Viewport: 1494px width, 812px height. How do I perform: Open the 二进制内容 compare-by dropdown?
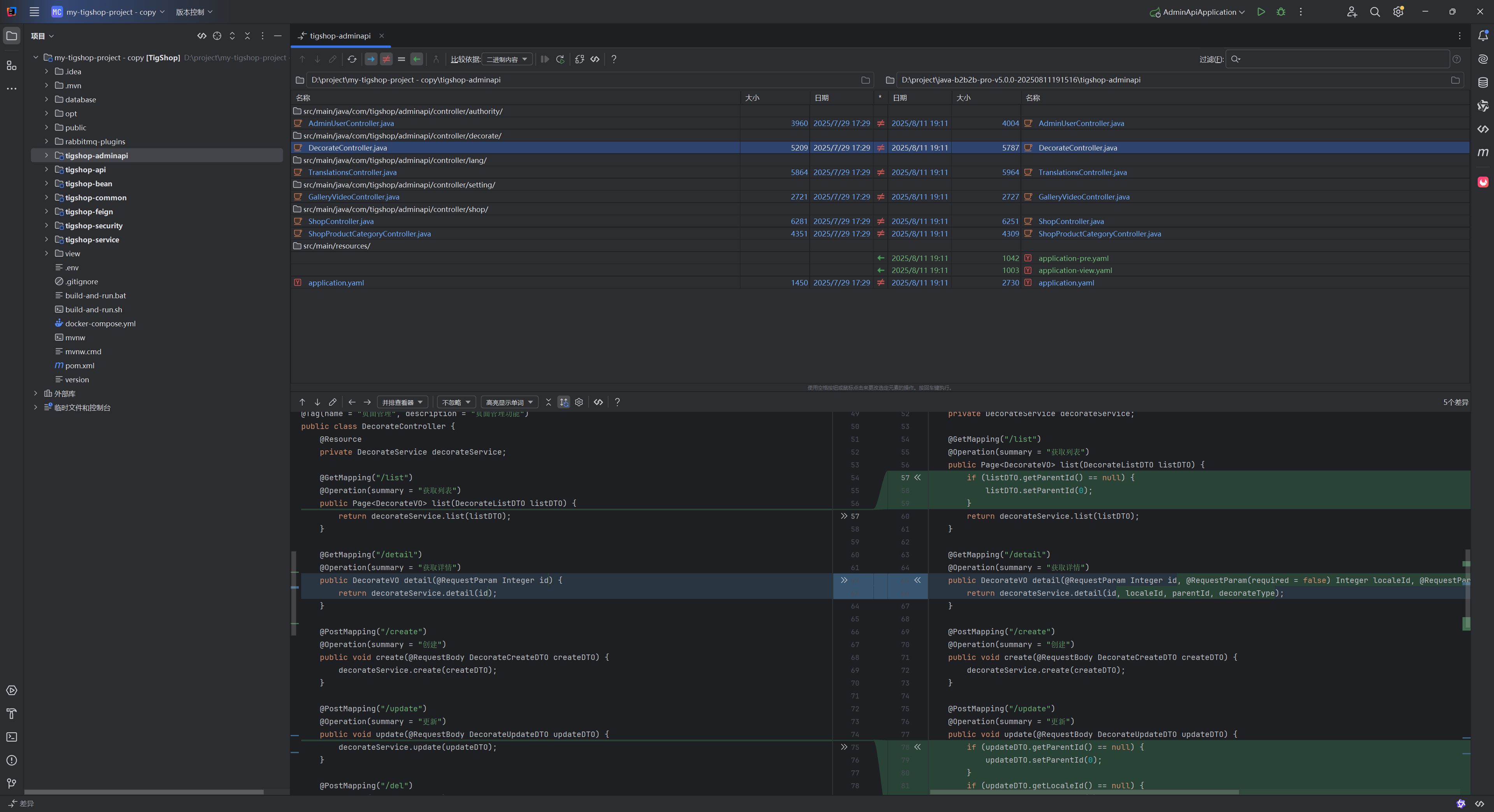point(507,59)
